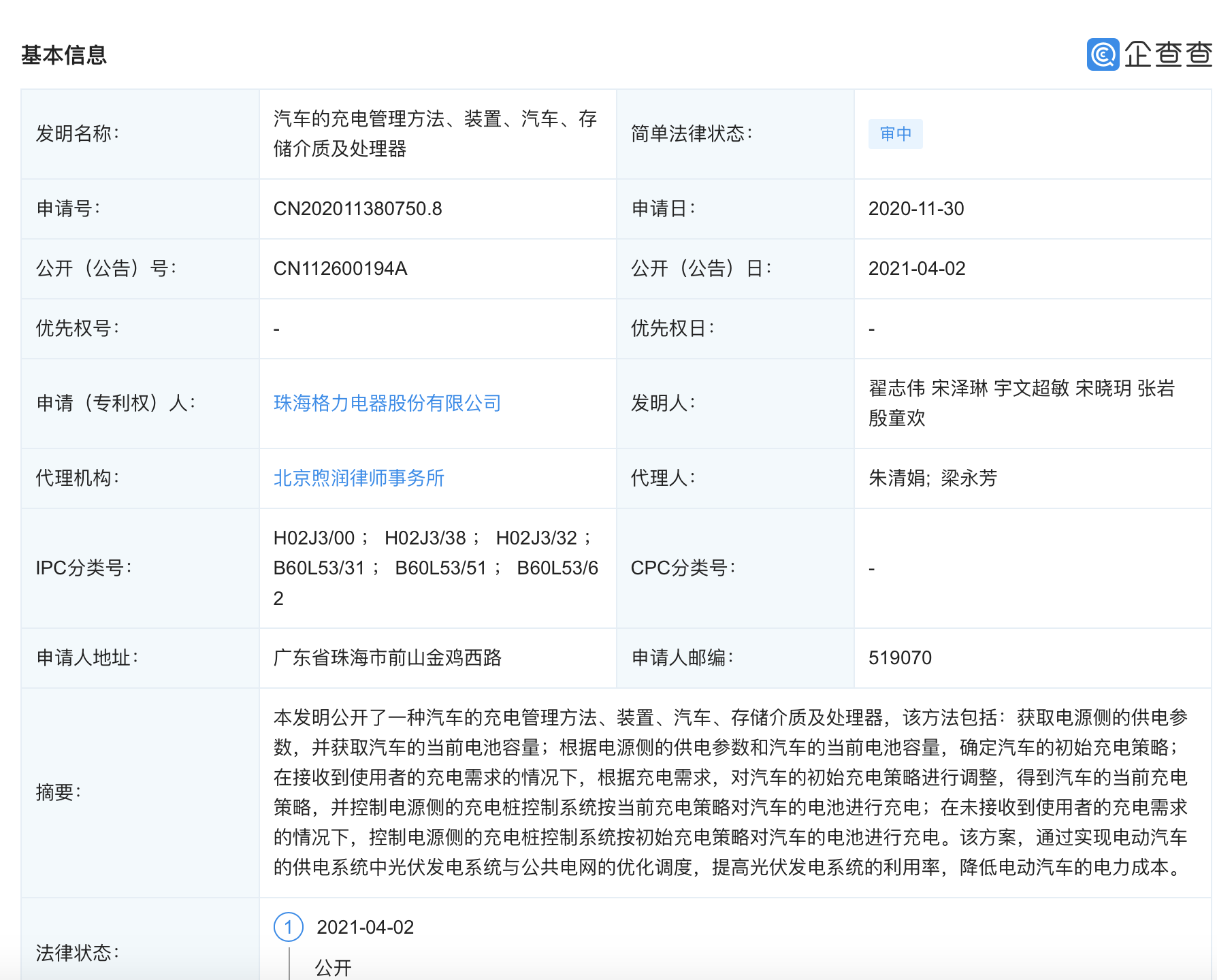Click the abstract paragraph starting 本发明公开了
Image resolution: width=1217 pixels, height=980 pixels.
(731, 793)
